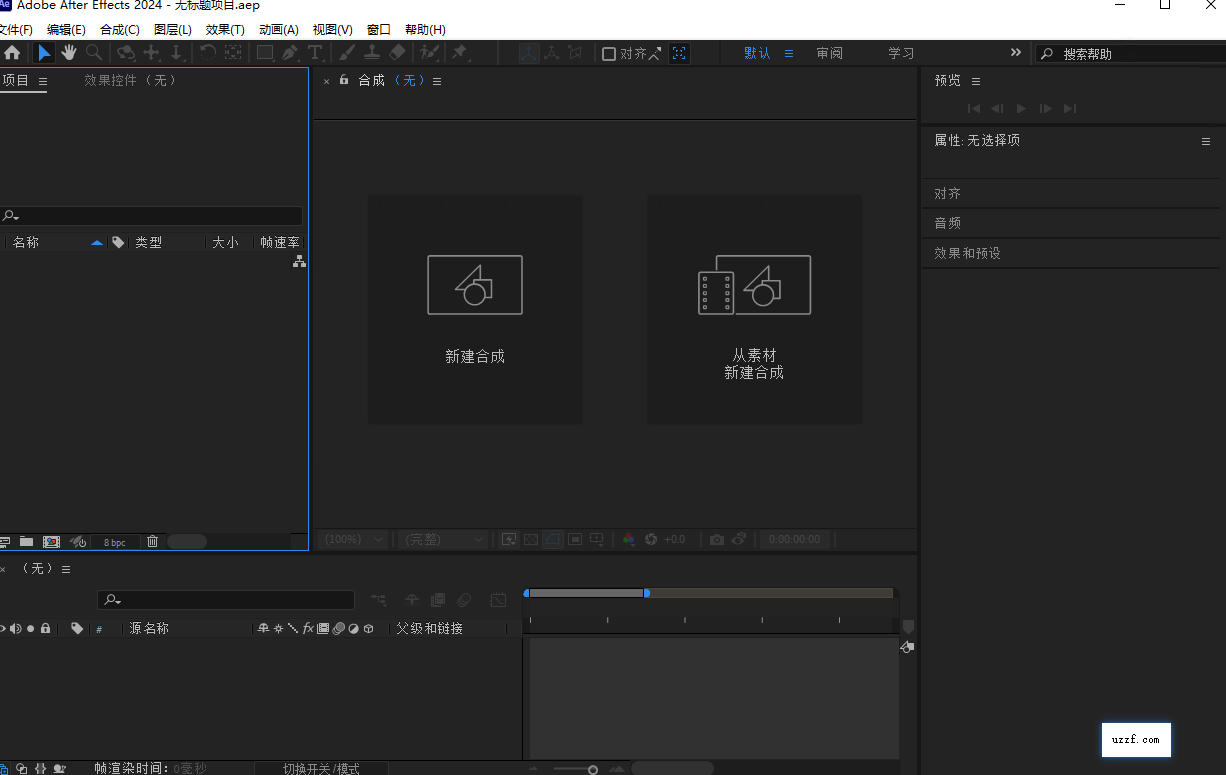
Task: Open the Home screen icon
Action: tap(14, 52)
